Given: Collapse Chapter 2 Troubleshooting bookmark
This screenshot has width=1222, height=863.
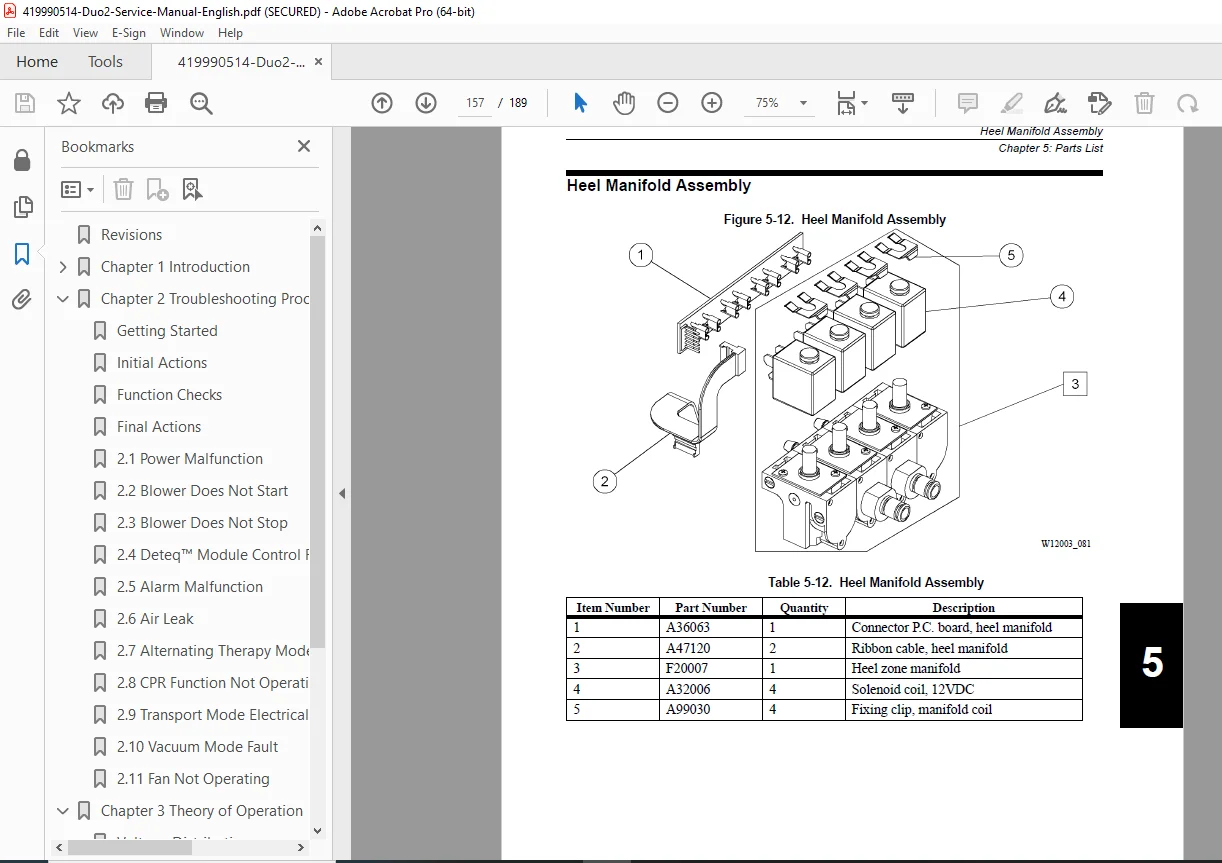Looking at the screenshot, I should pos(63,299).
